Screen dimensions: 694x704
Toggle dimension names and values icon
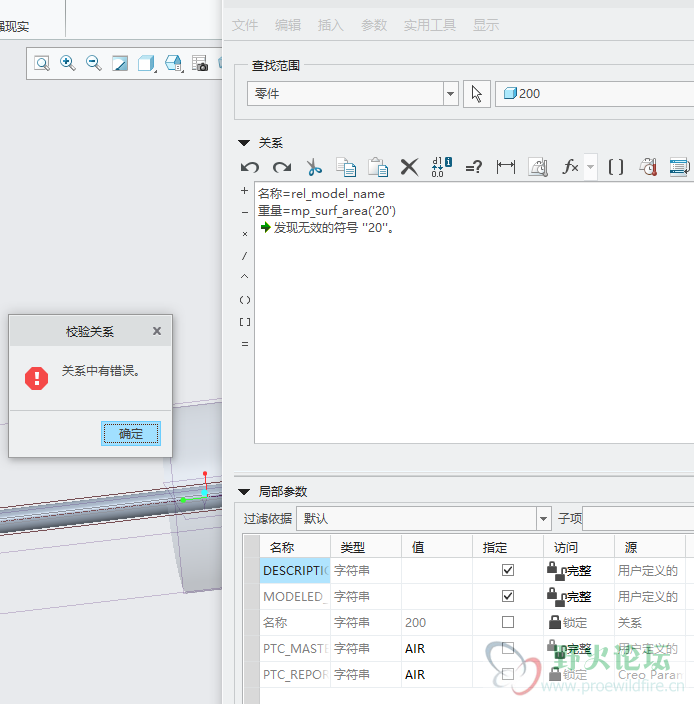[442, 167]
